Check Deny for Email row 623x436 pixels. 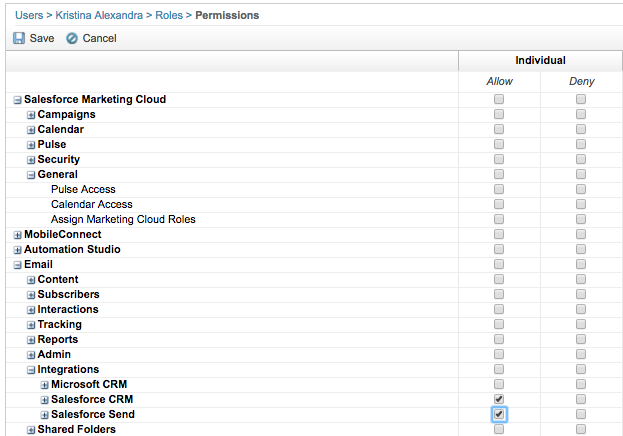(x=581, y=264)
